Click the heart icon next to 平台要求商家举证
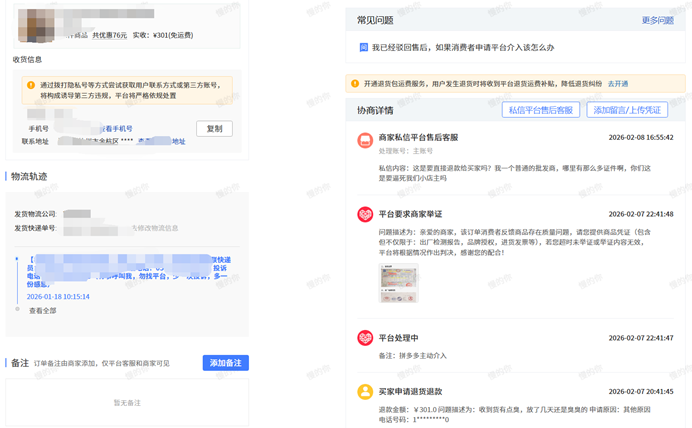The width and height of the screenshot is (692, 428). [x=365, y=215]
